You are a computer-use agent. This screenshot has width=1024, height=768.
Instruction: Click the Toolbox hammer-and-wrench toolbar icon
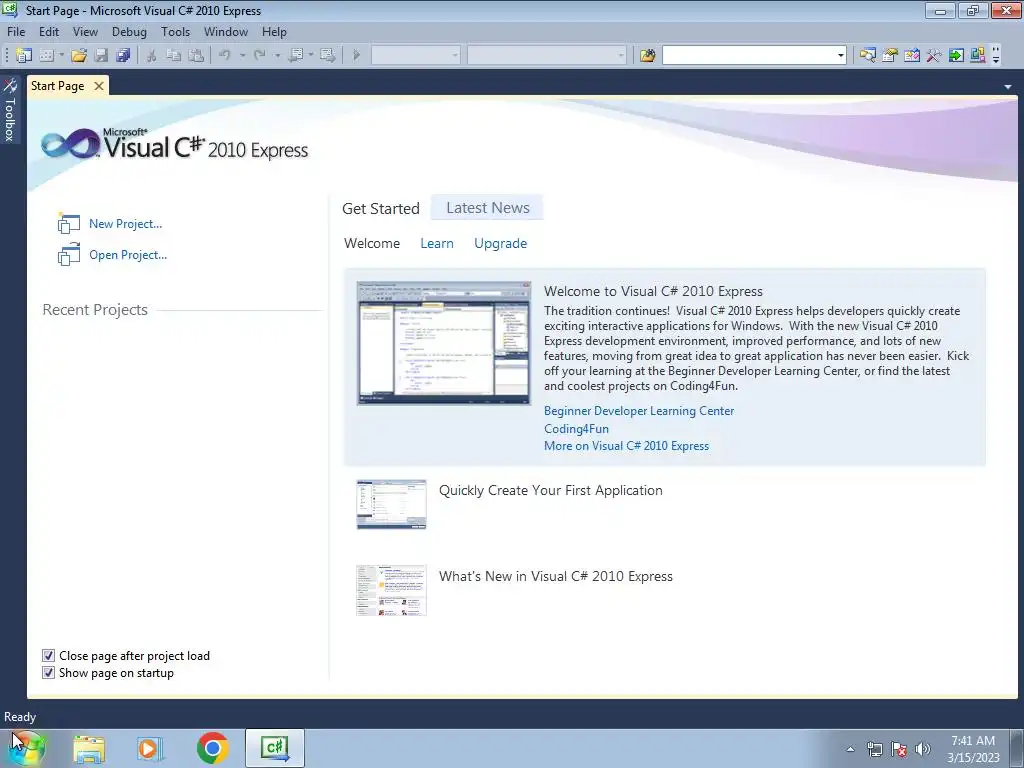(934, 56)
